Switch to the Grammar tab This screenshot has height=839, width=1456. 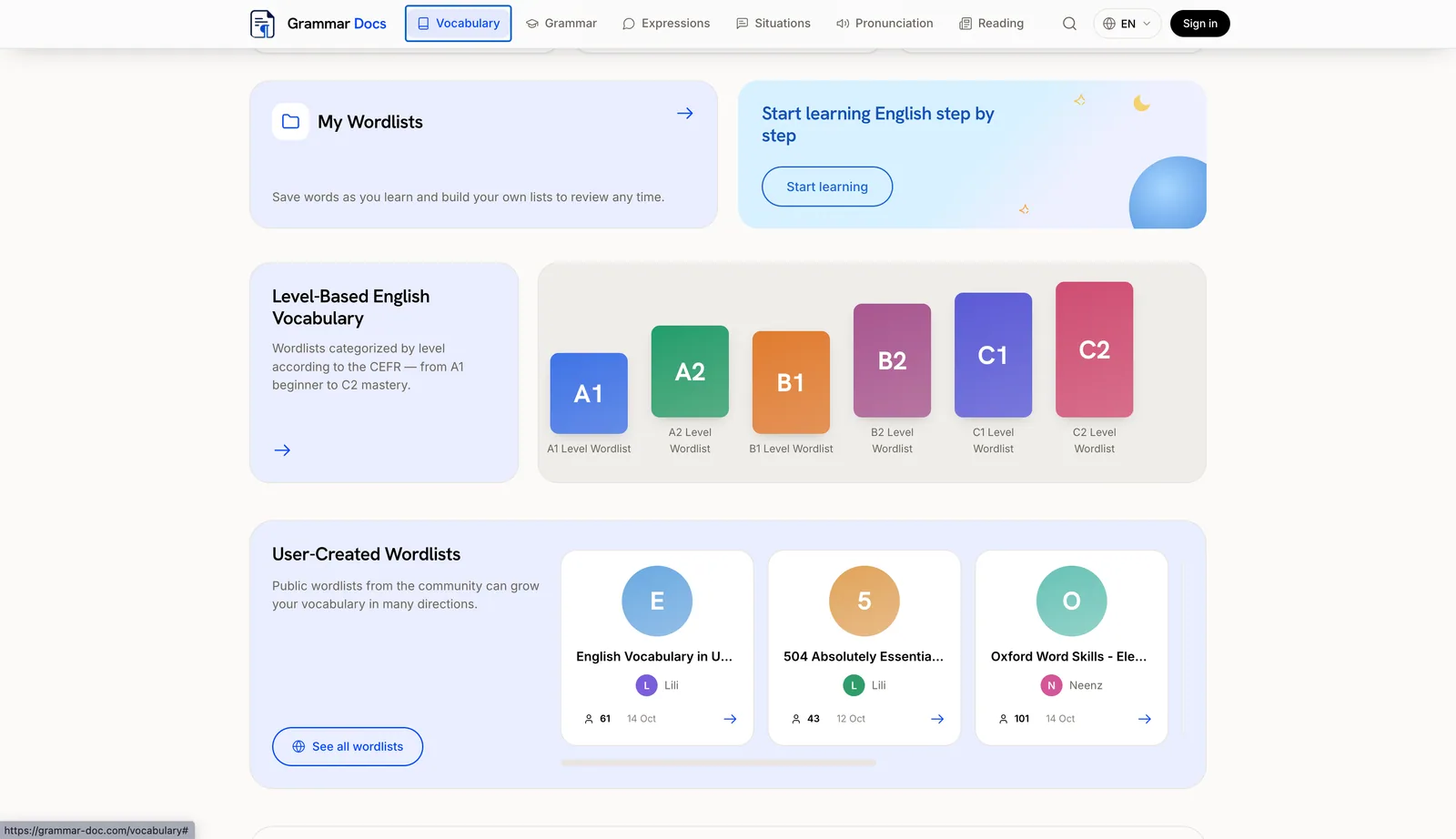(561, 24)
